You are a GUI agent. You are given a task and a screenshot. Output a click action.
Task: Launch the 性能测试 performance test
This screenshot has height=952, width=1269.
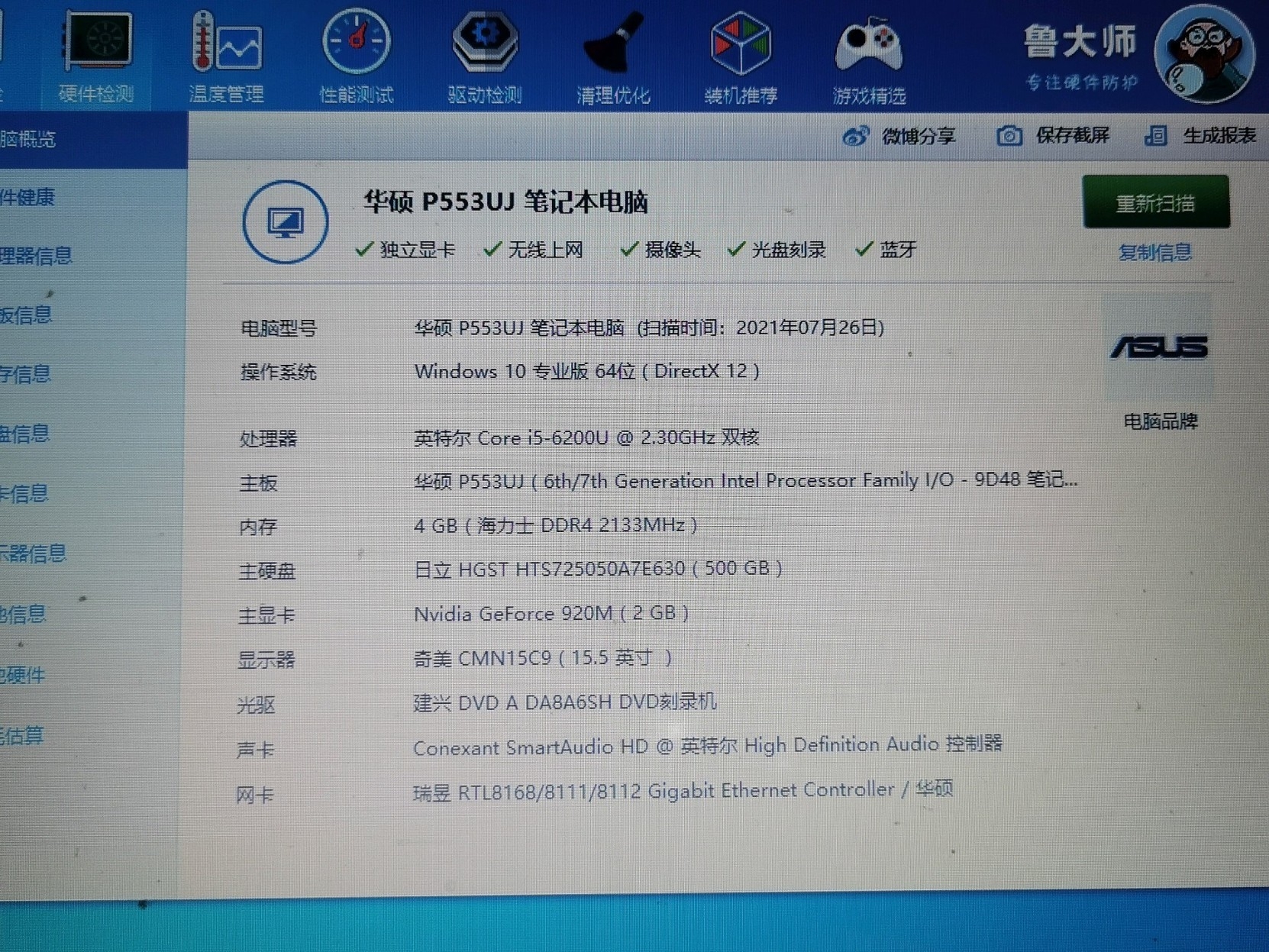pyautogui.click(x=356, y=57)
